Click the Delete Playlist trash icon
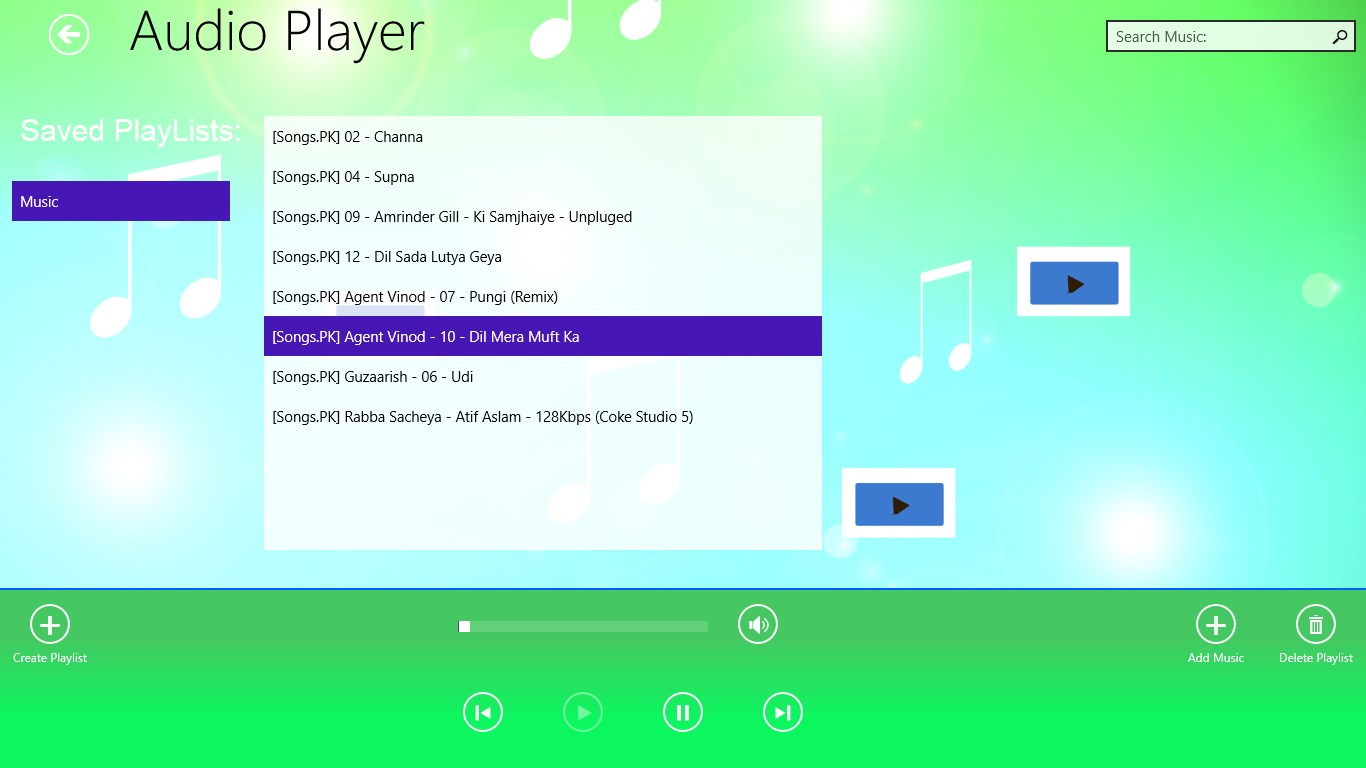Image resolution: width=1366 pixels, height=768 pixels. click(1315, 623)
